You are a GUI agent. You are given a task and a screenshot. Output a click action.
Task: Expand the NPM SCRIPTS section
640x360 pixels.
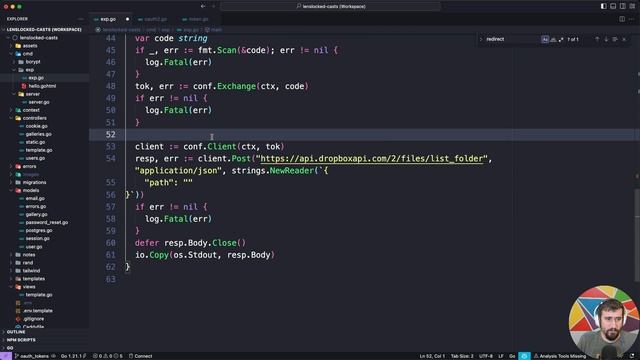point(44,340)
